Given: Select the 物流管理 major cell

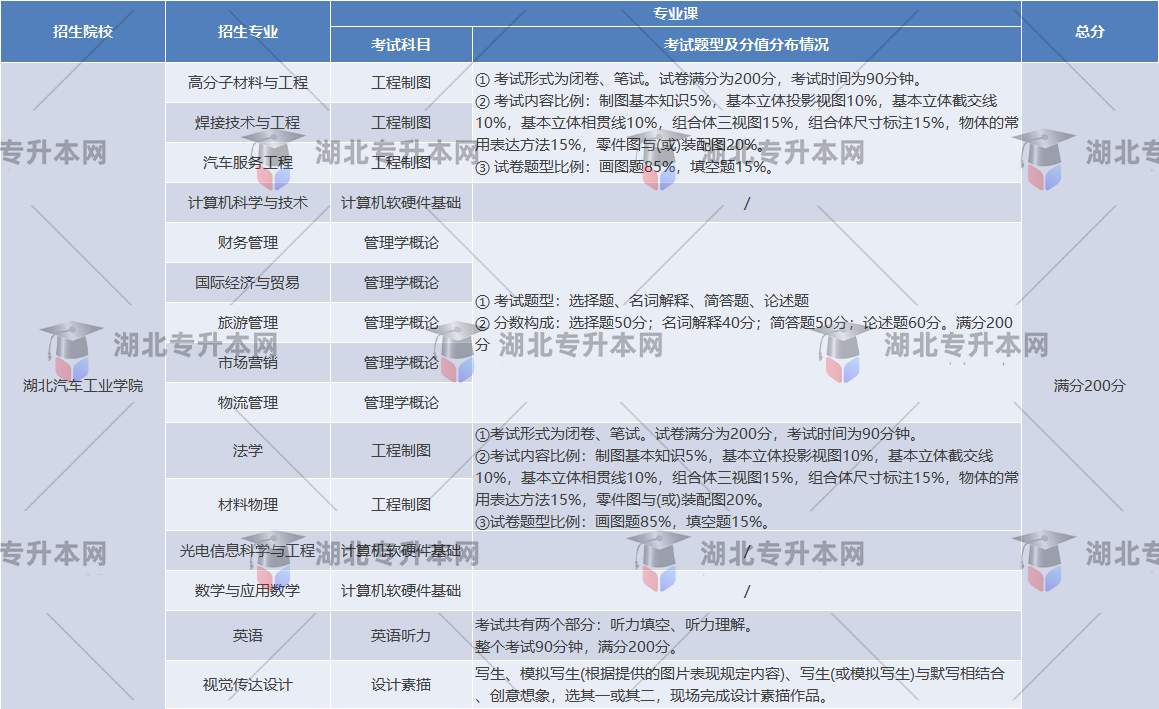Looking at the screenshot, I should (x=248, y=402).
